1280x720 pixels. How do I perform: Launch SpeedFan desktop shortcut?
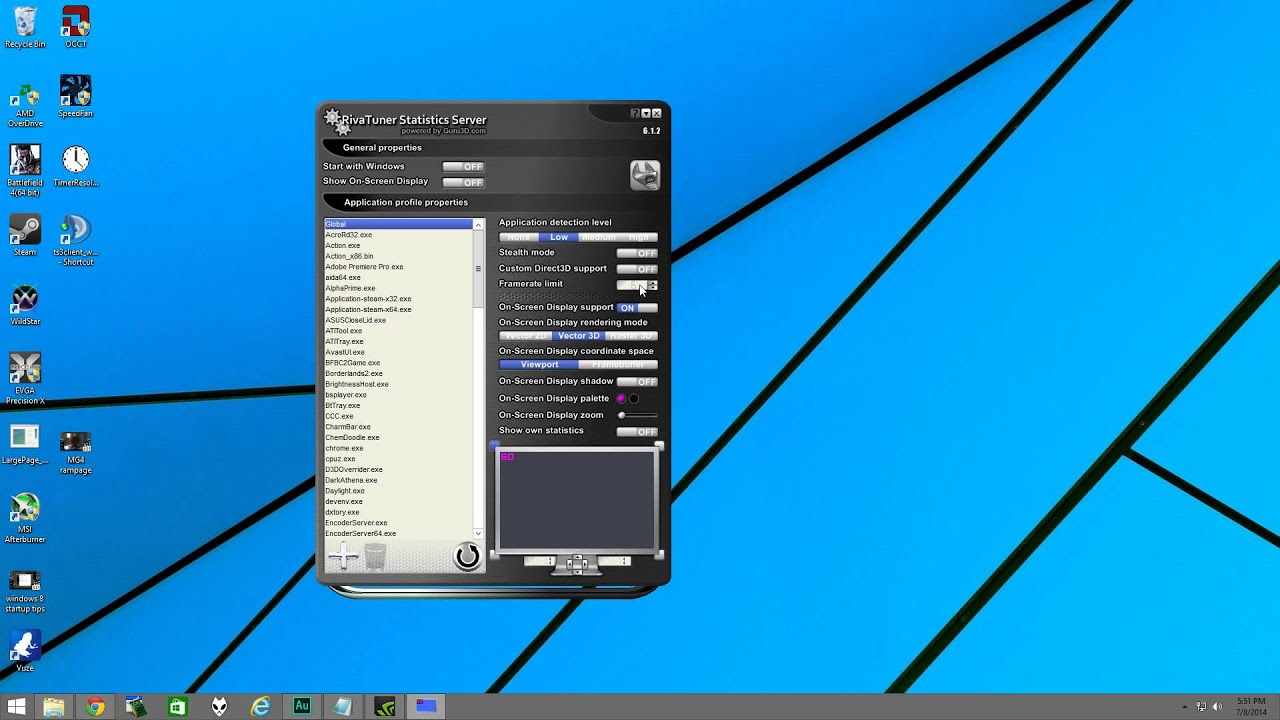click(x=76, y=96)
